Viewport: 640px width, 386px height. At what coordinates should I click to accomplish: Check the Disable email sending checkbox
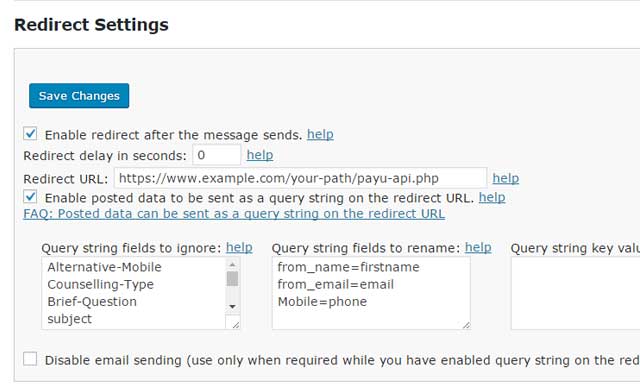(x=30, y=359)
